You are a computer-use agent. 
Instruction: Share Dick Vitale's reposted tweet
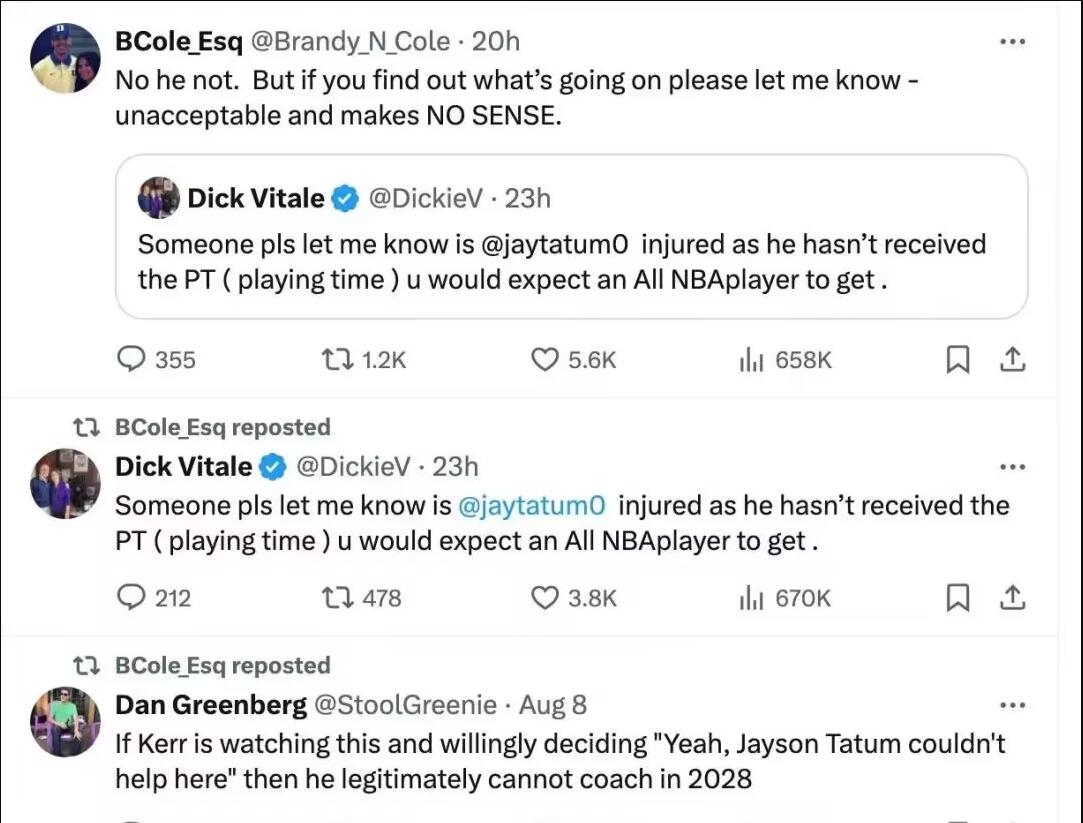(x=1012, y=598)
